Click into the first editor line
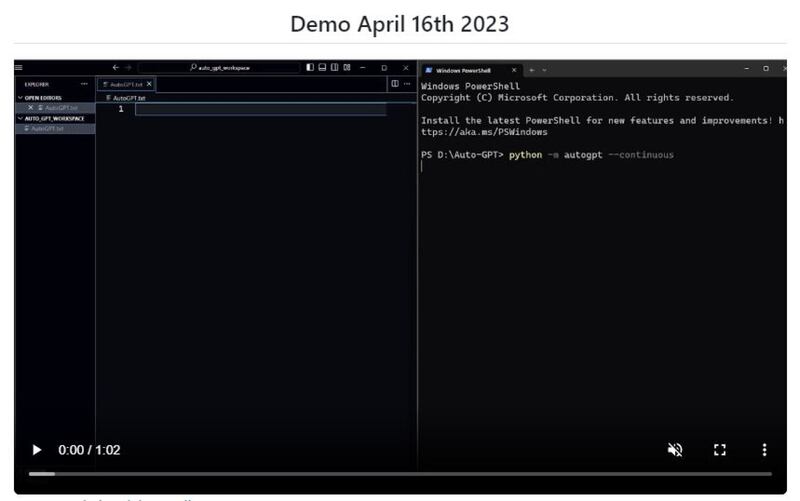Viewport: 800px width, 501px height. pos(260,109)
